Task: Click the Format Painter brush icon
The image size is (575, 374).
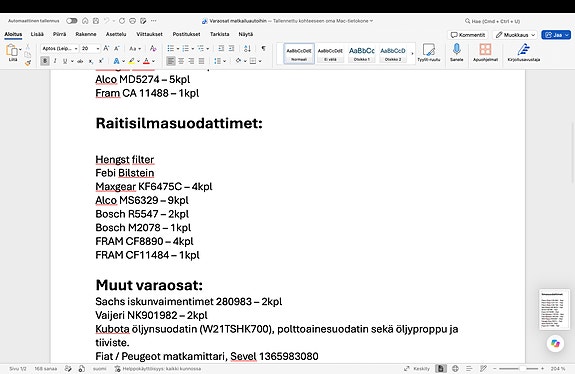Action: [28, 63]
